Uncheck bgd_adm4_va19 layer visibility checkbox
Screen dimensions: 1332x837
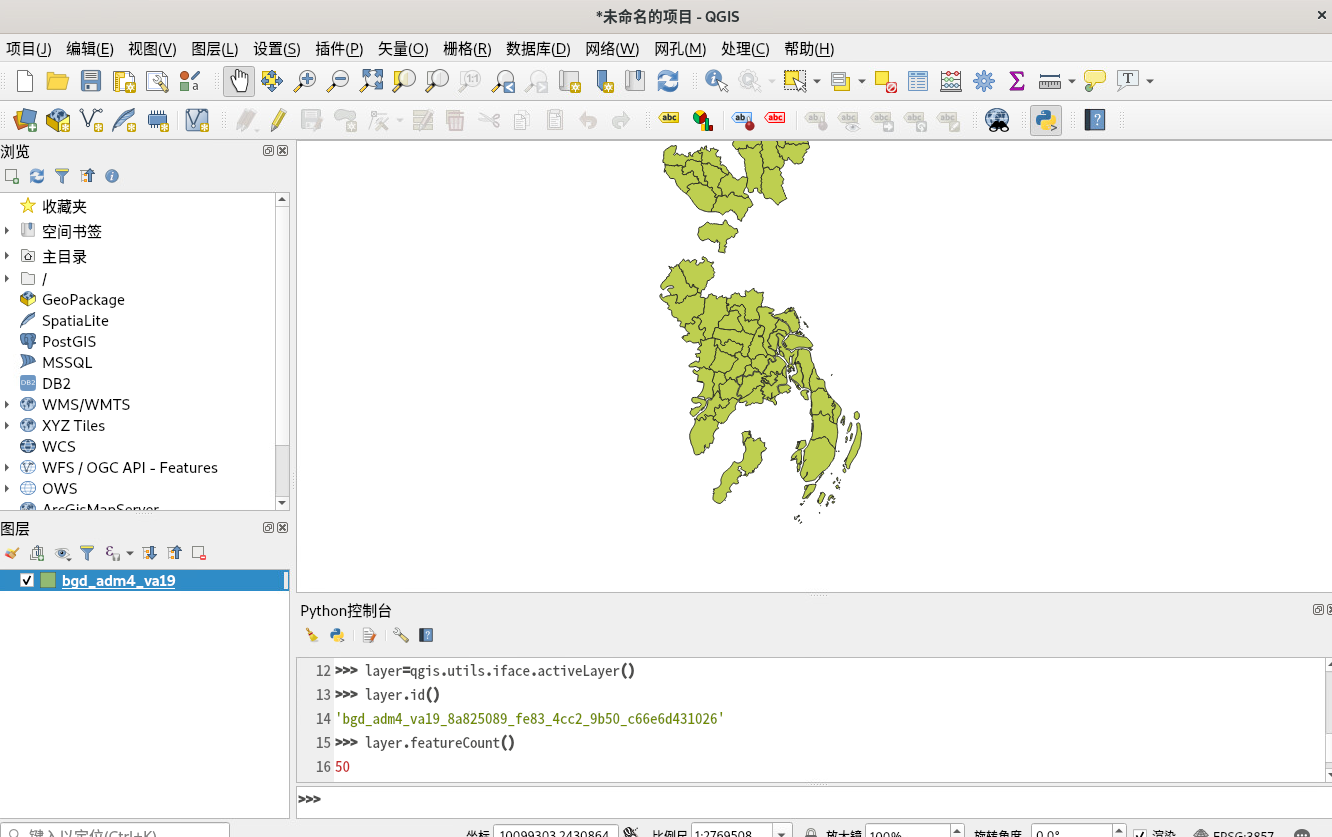pyautogui.click(x=27, y=581)
